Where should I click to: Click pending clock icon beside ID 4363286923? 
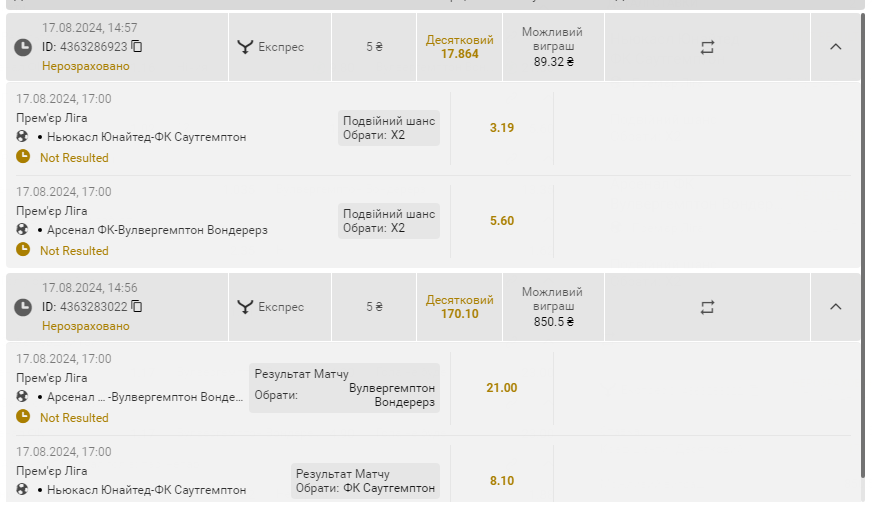[23, 47]
